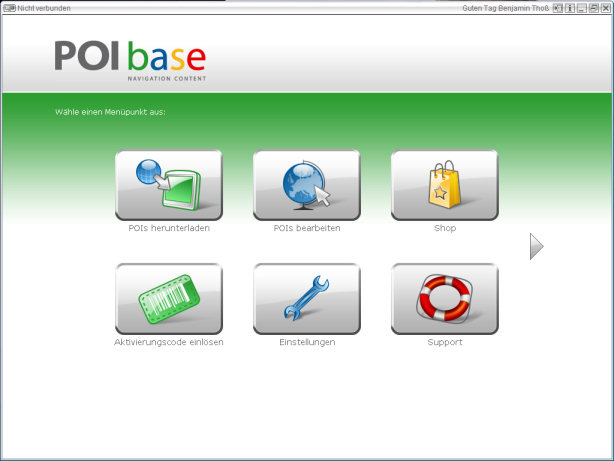Image resolution: width=614 pixels, height=461 pixels.
Task: Click the 'Nicht verbunden' status text
Action: pos(44,7)
